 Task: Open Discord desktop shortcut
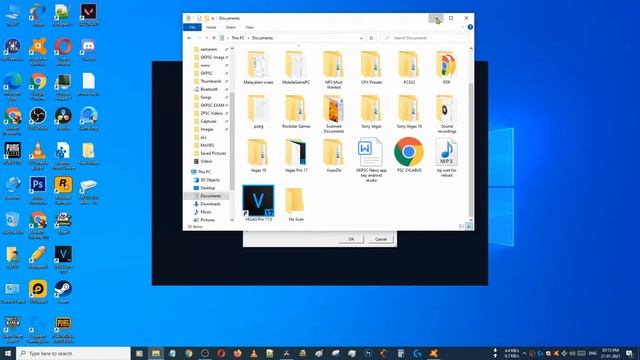click(x=89, y=50)
